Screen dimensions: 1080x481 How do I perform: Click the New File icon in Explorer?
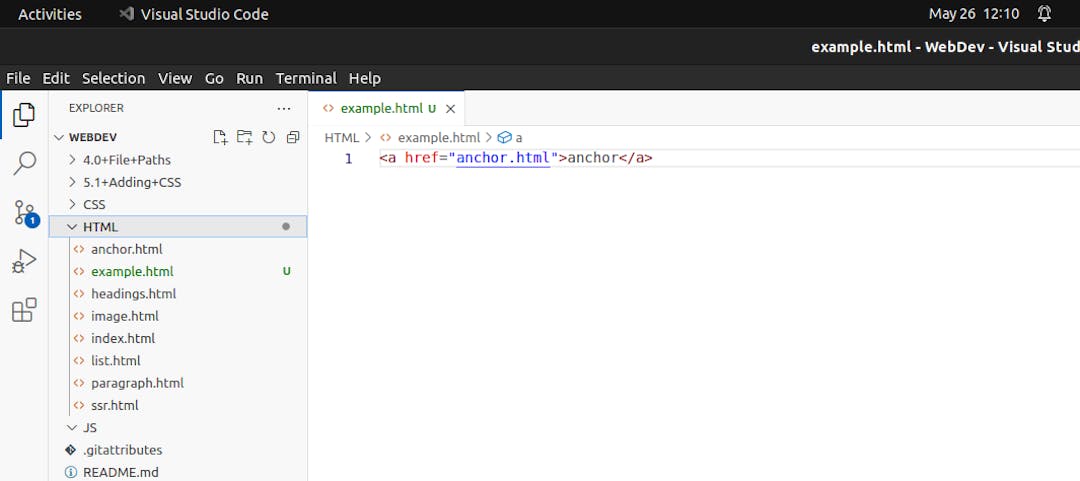(220, 137)
